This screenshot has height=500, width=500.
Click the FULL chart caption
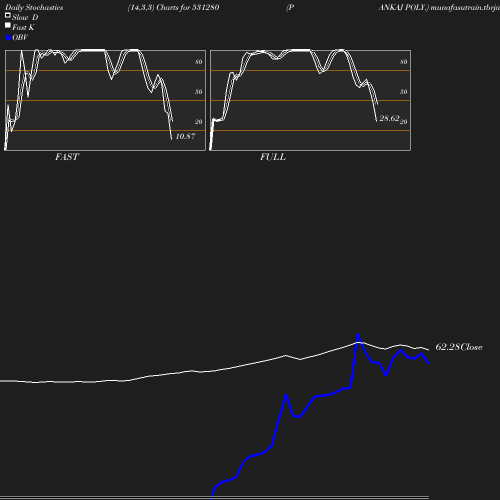tap(273, 157)
